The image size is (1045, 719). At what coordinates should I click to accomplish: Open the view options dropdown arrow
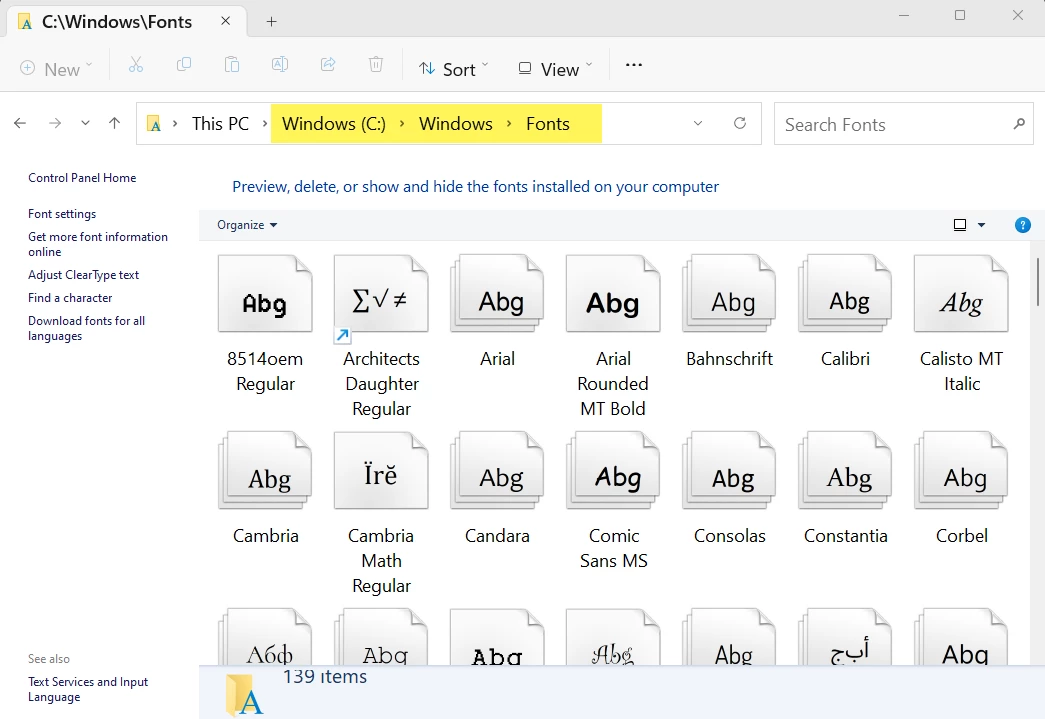pyautogui.click(x=981, y=225)
